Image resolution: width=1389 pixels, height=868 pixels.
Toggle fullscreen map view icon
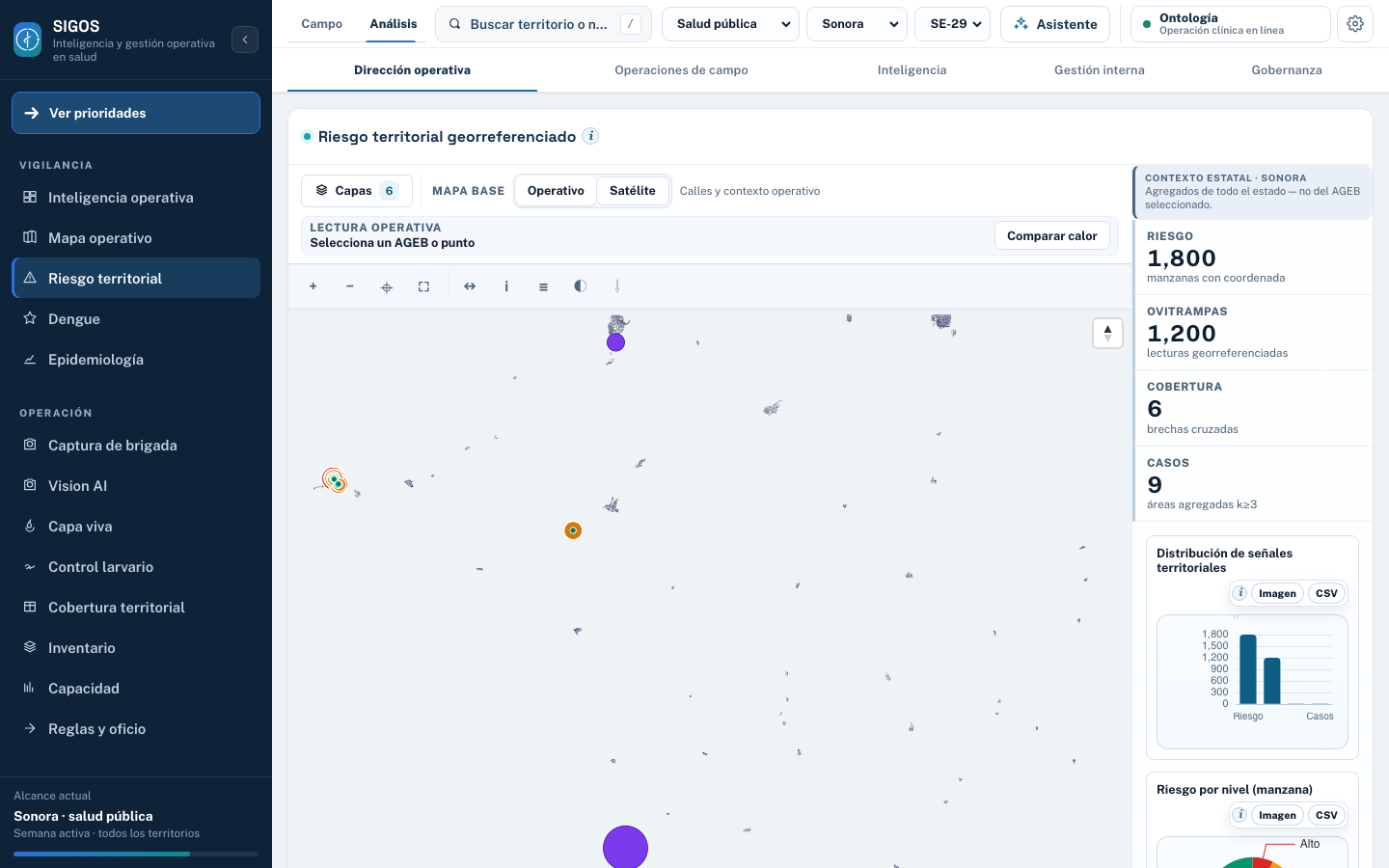coord(423,286)
